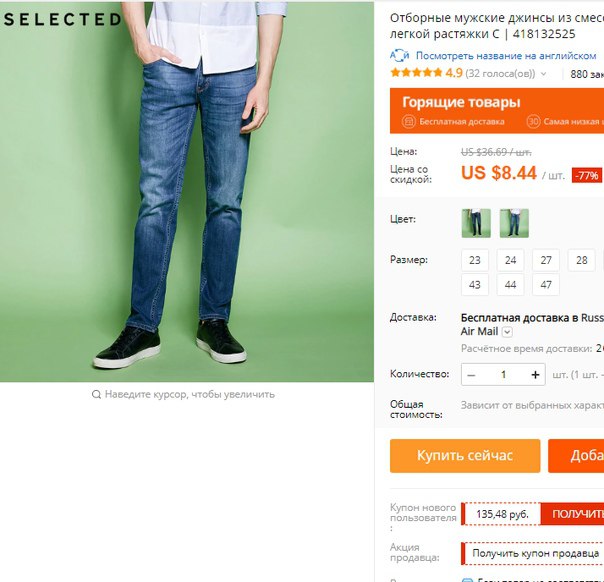The width and height of the screenshot is (604, 582).
Task: Click the quantity input field
Action: click(x=503, y=375)
